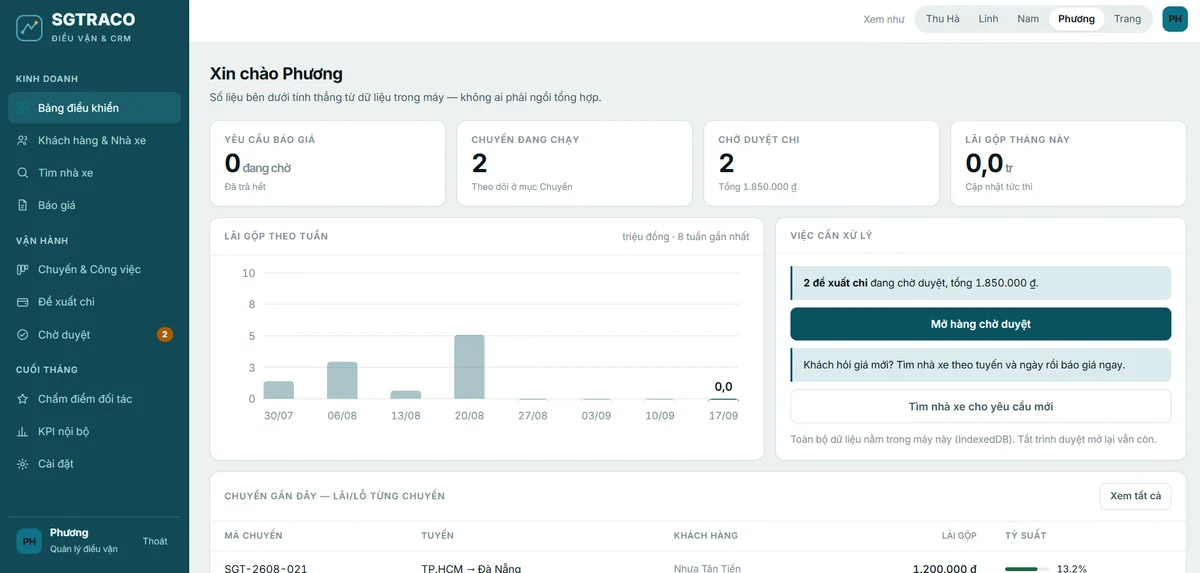Select Phương in the Xem như switcher
Screen dimensions: 1200x573
click(1076, 19)
